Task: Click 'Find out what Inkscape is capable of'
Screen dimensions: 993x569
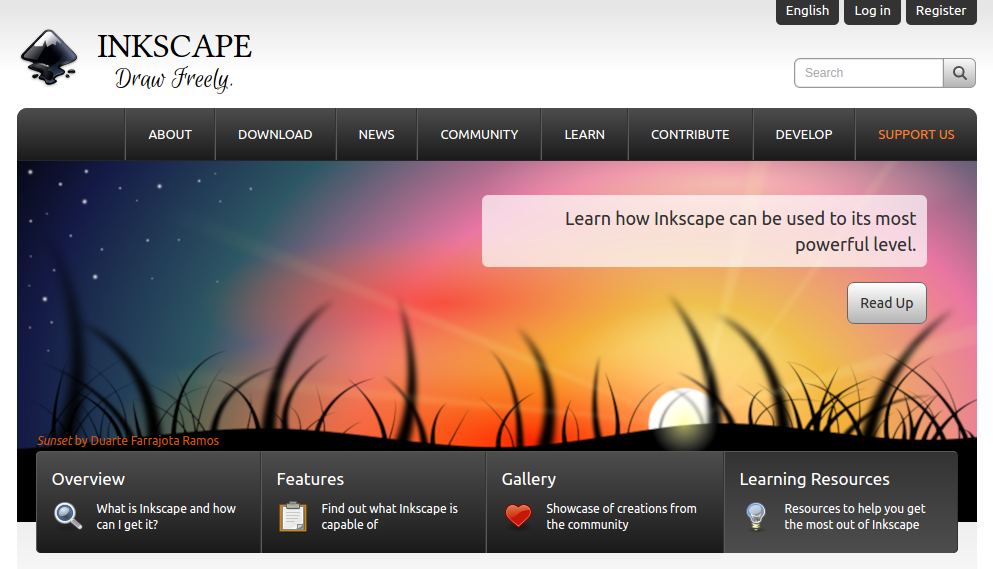Action: pos(389,516)
